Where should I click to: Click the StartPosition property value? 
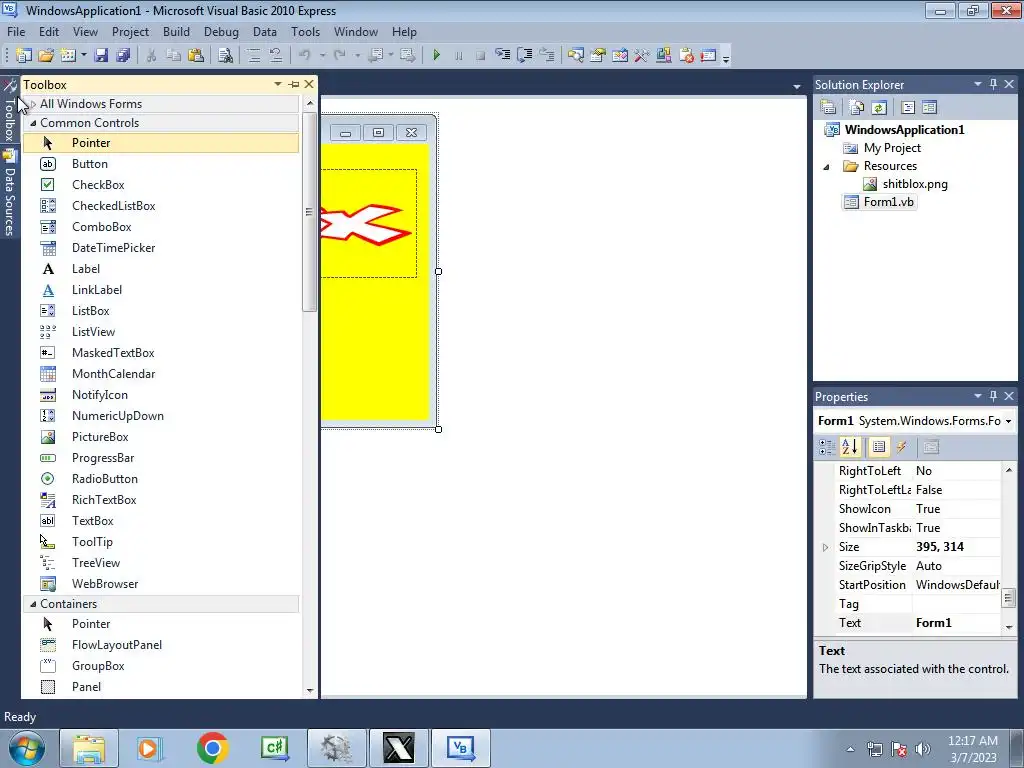click(x=956, y=585)
